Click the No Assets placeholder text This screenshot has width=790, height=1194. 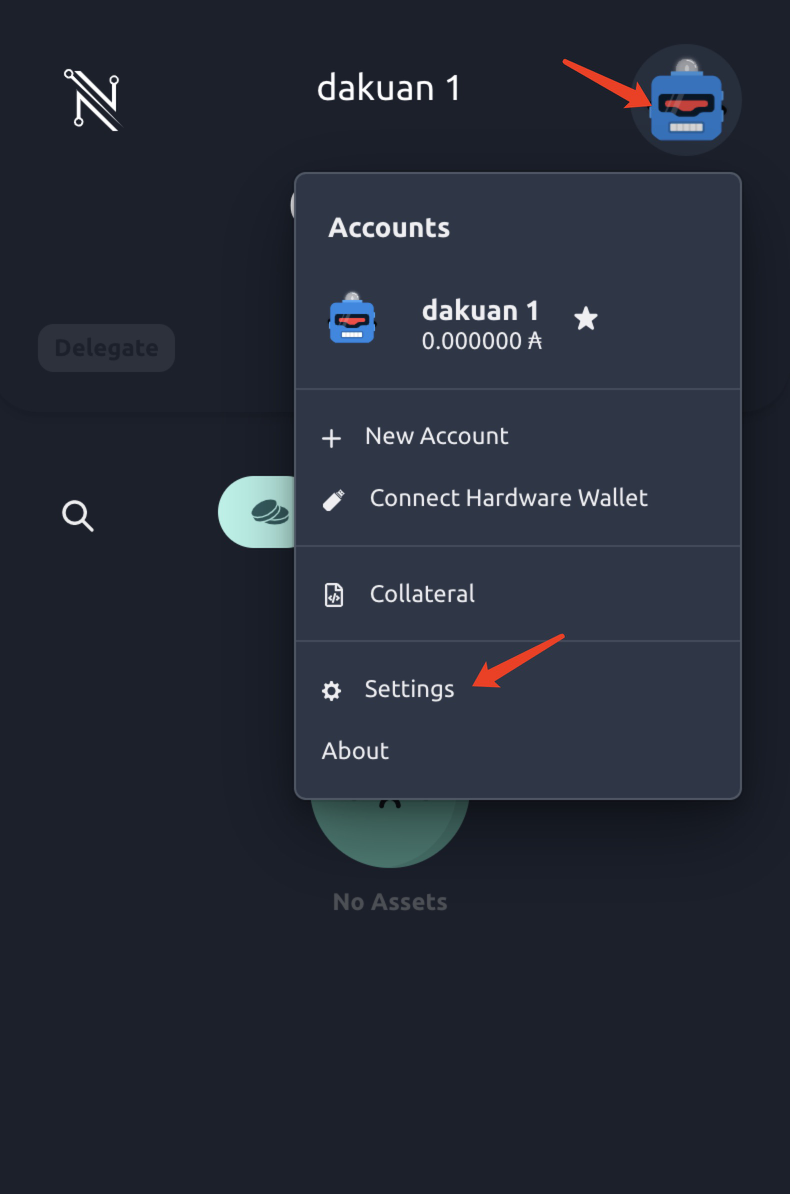[x=389, y=902]
